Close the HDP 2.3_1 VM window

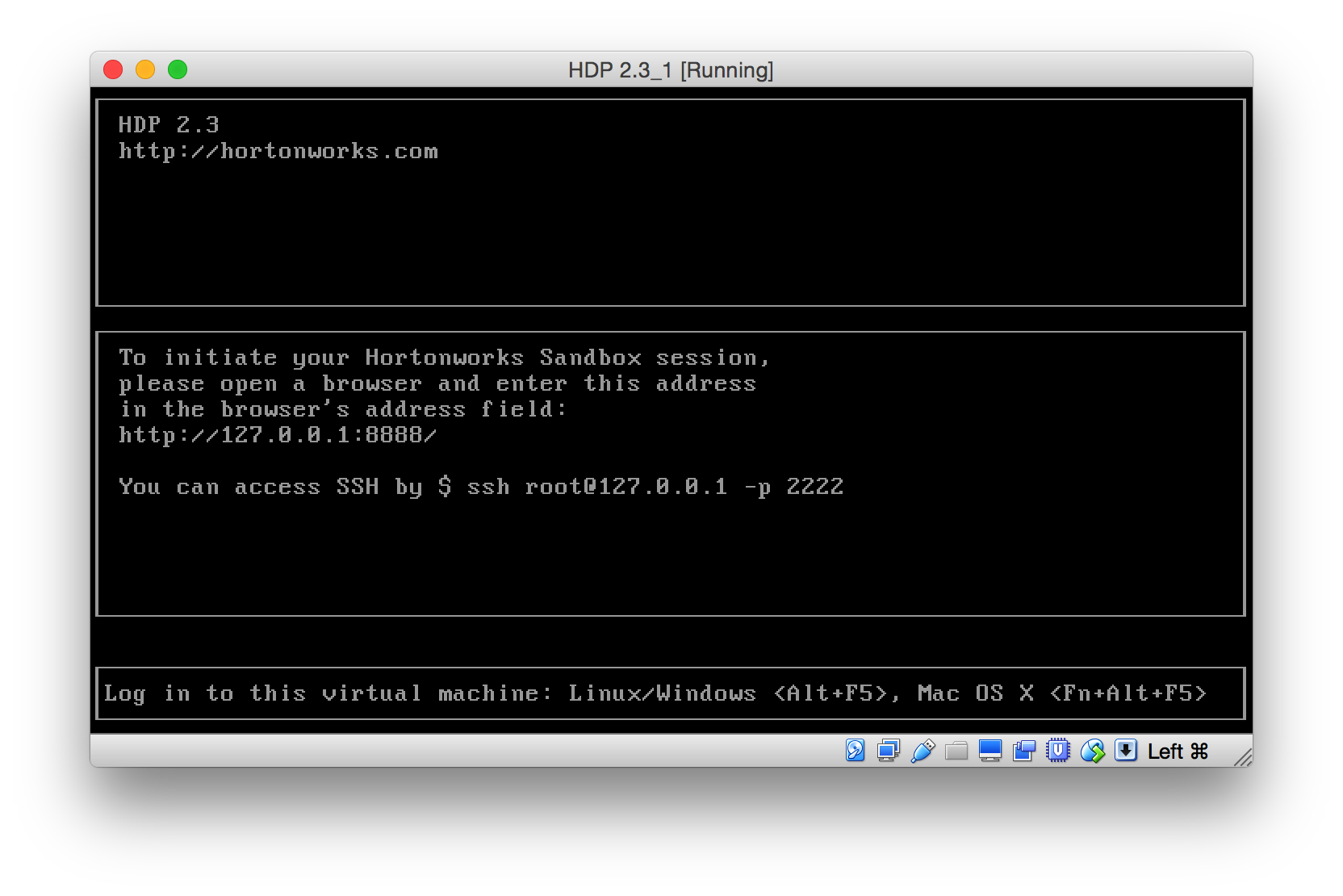point(113,70)
